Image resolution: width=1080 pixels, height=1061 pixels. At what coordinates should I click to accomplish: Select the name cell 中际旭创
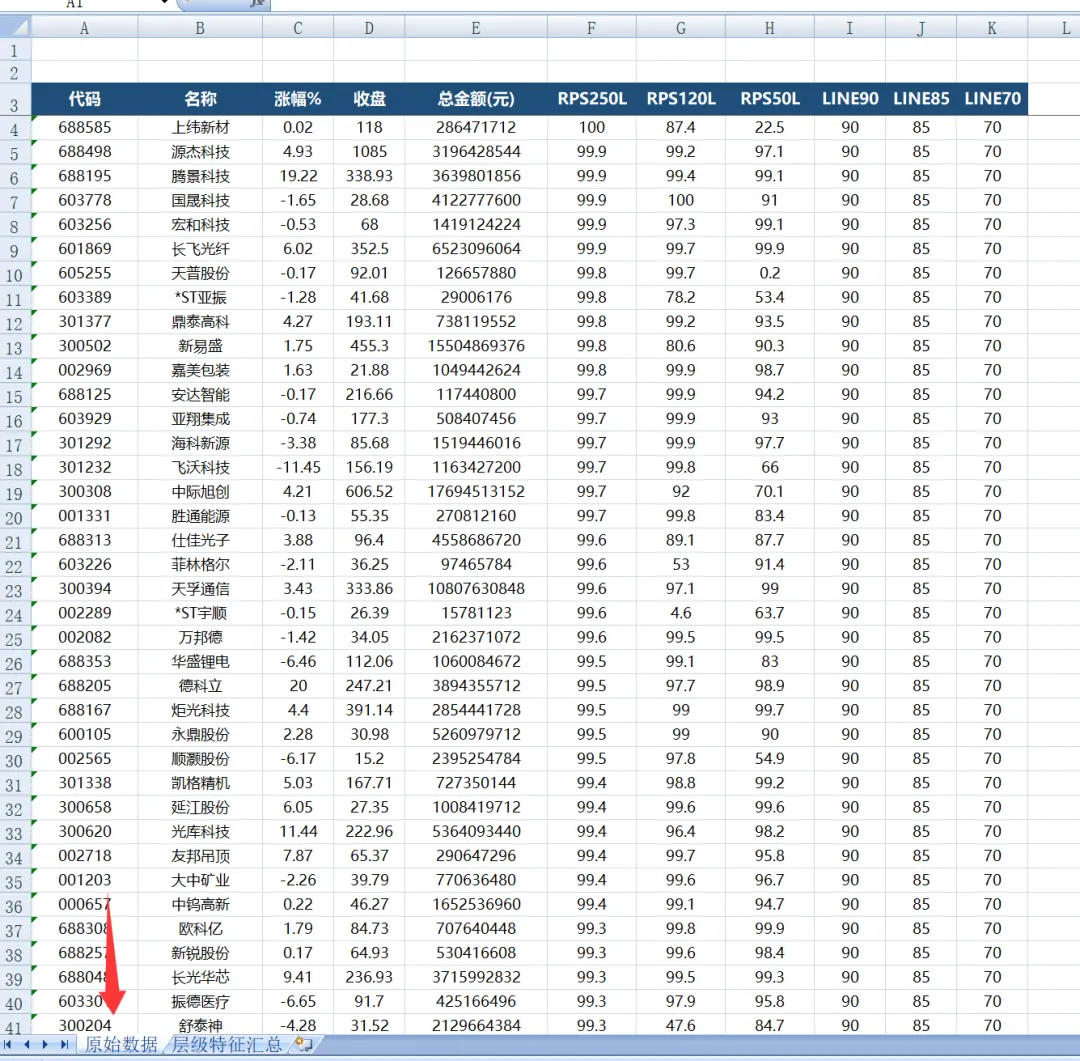tap(200, 492)
